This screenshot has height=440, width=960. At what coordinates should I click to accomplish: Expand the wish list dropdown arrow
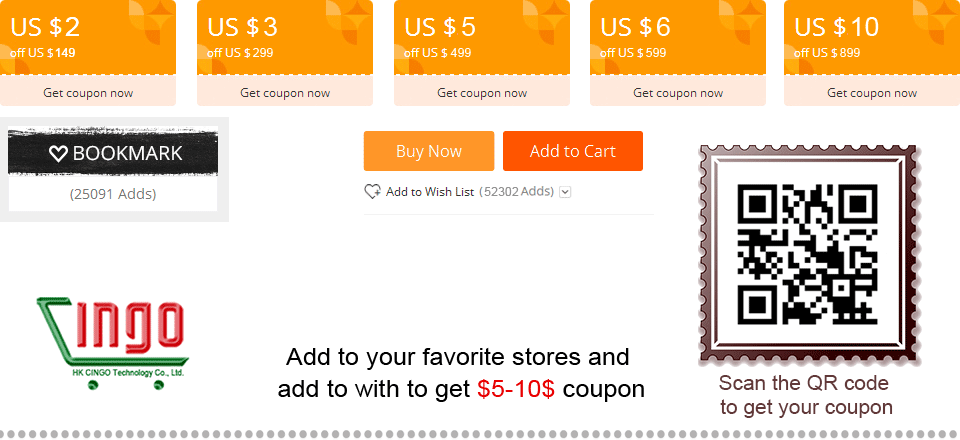click(565, 192)
